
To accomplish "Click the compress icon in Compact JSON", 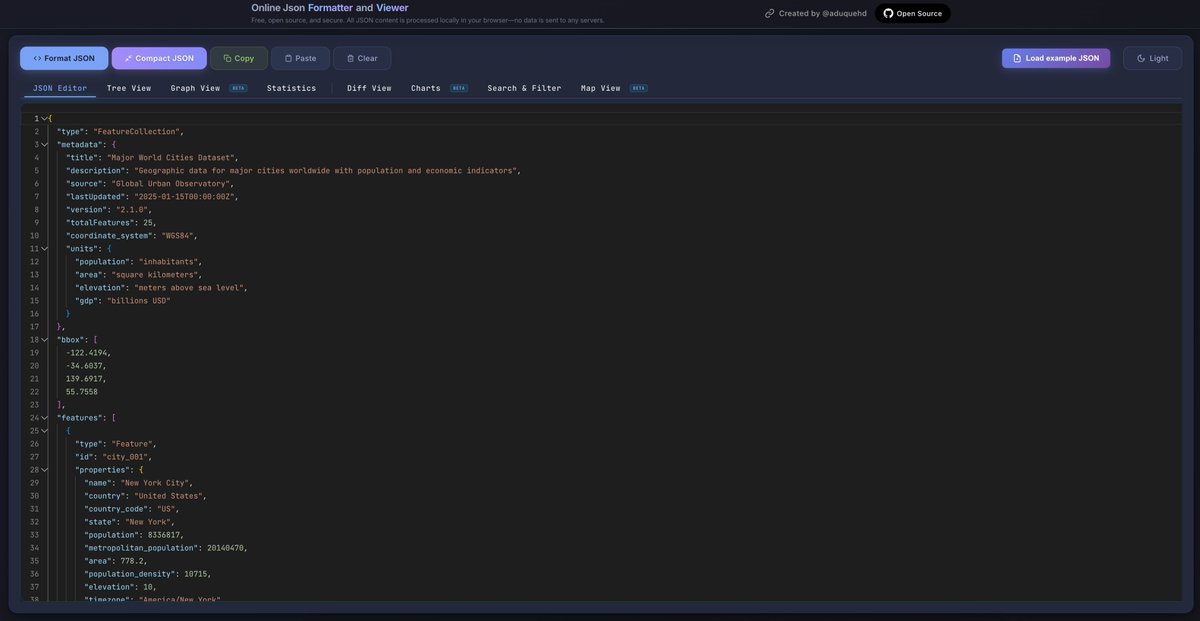I will [129, 58].
